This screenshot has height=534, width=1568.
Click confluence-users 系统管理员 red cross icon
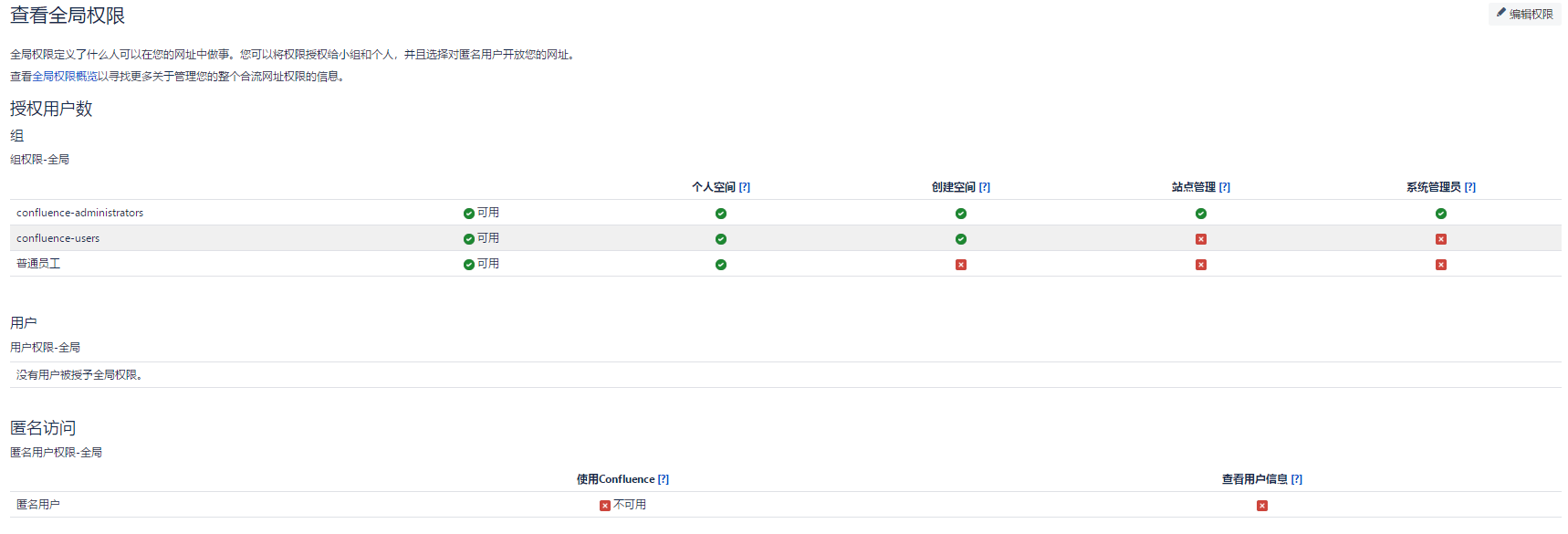tap(1441, 239)
